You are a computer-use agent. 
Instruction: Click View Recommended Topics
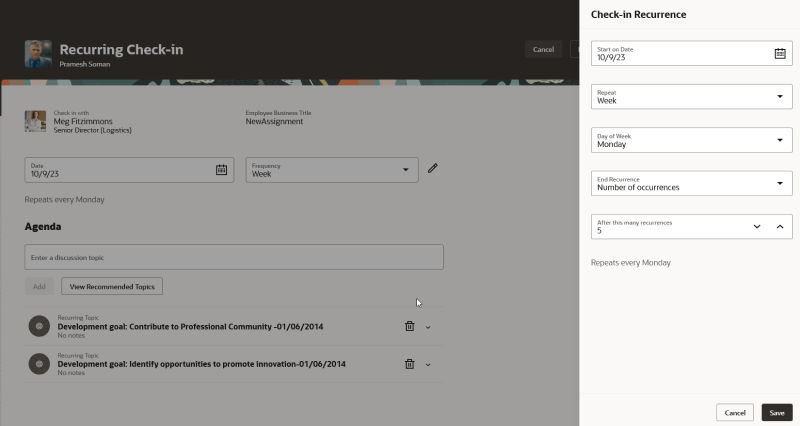pos(112,286)
